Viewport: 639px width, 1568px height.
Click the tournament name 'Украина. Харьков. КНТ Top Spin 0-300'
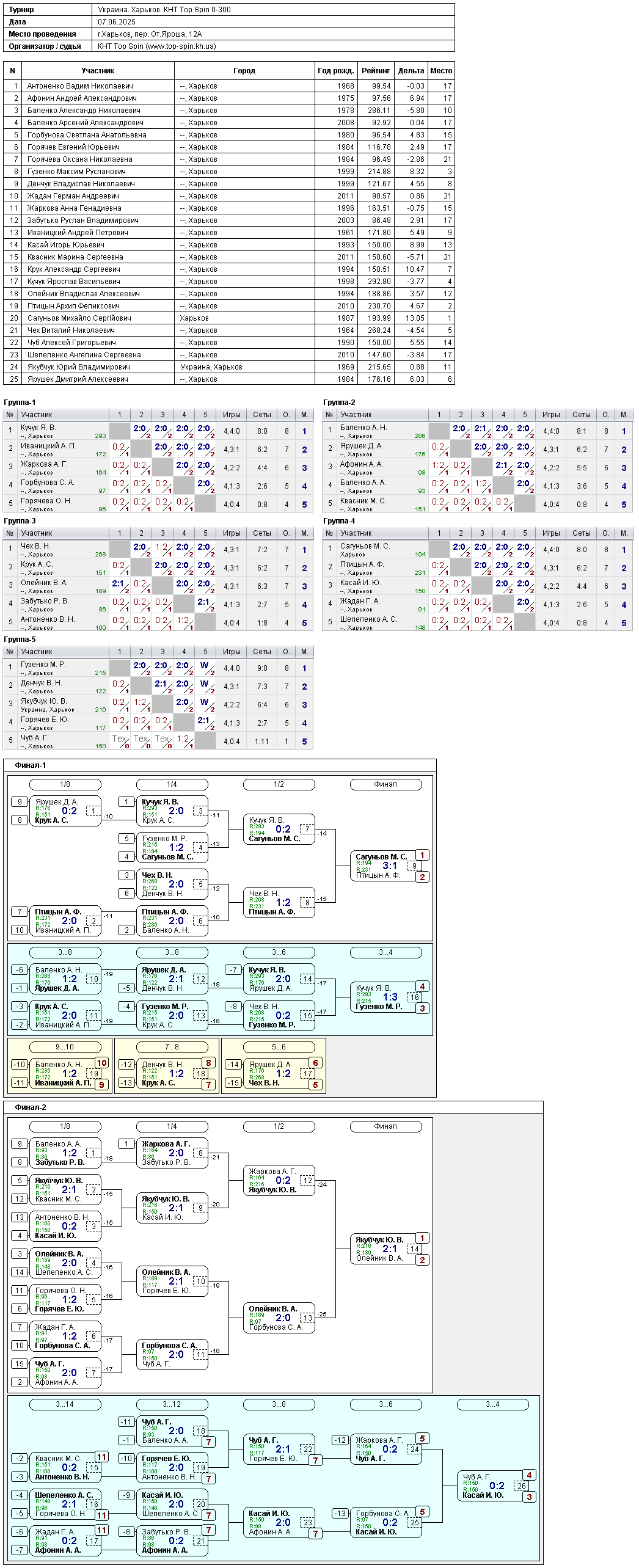coord(164,10)
